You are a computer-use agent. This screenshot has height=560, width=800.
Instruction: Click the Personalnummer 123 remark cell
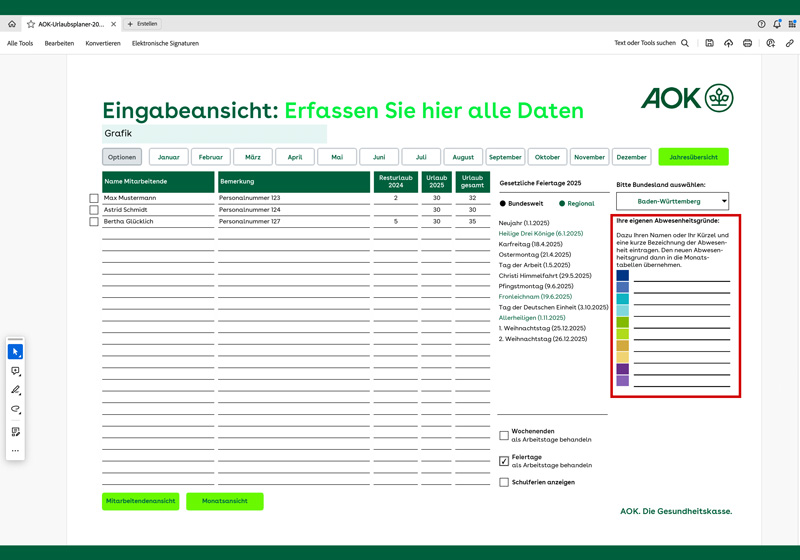pos(294,198)
